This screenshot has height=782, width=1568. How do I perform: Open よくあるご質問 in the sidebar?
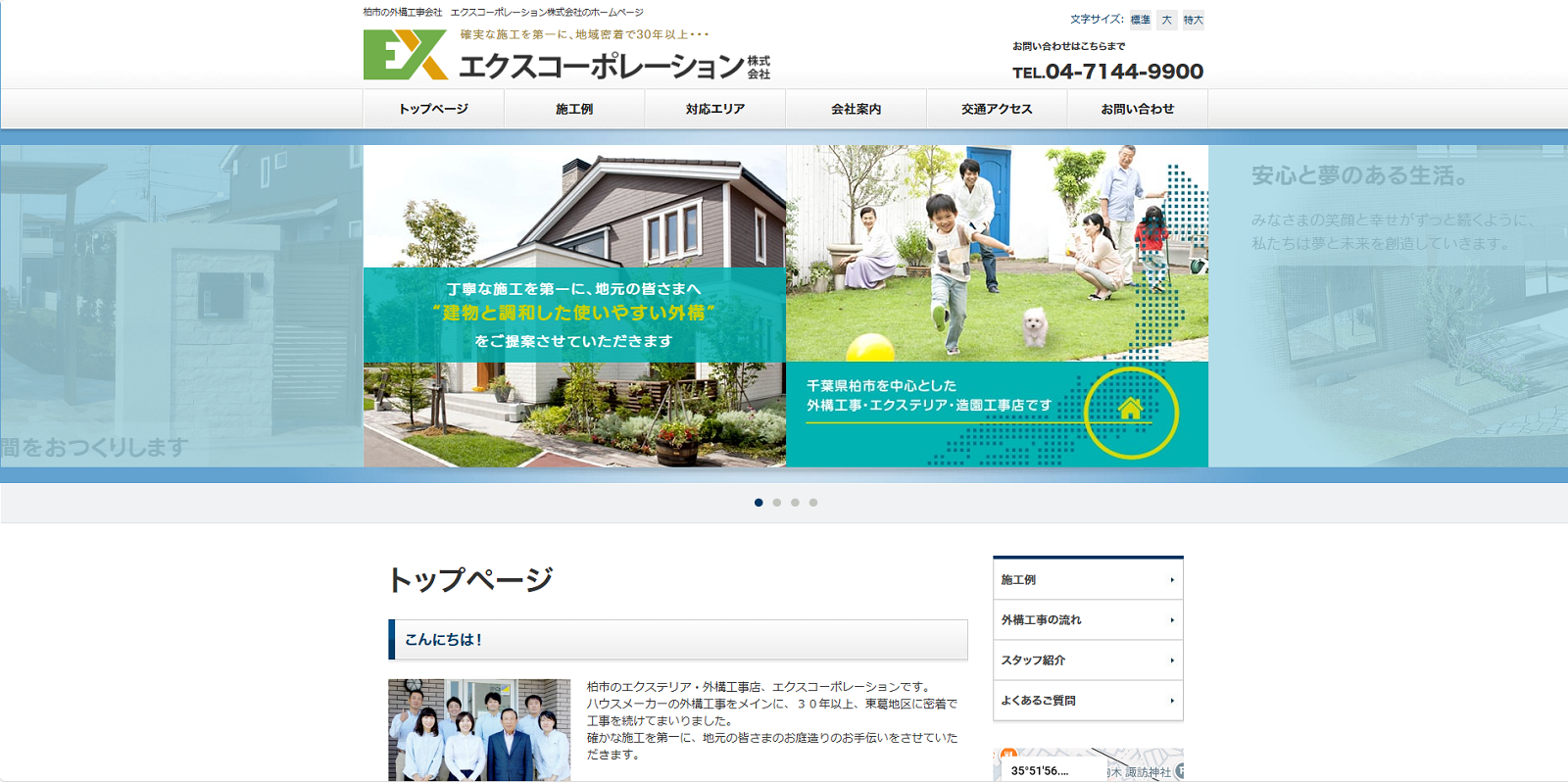(1088, 701)
